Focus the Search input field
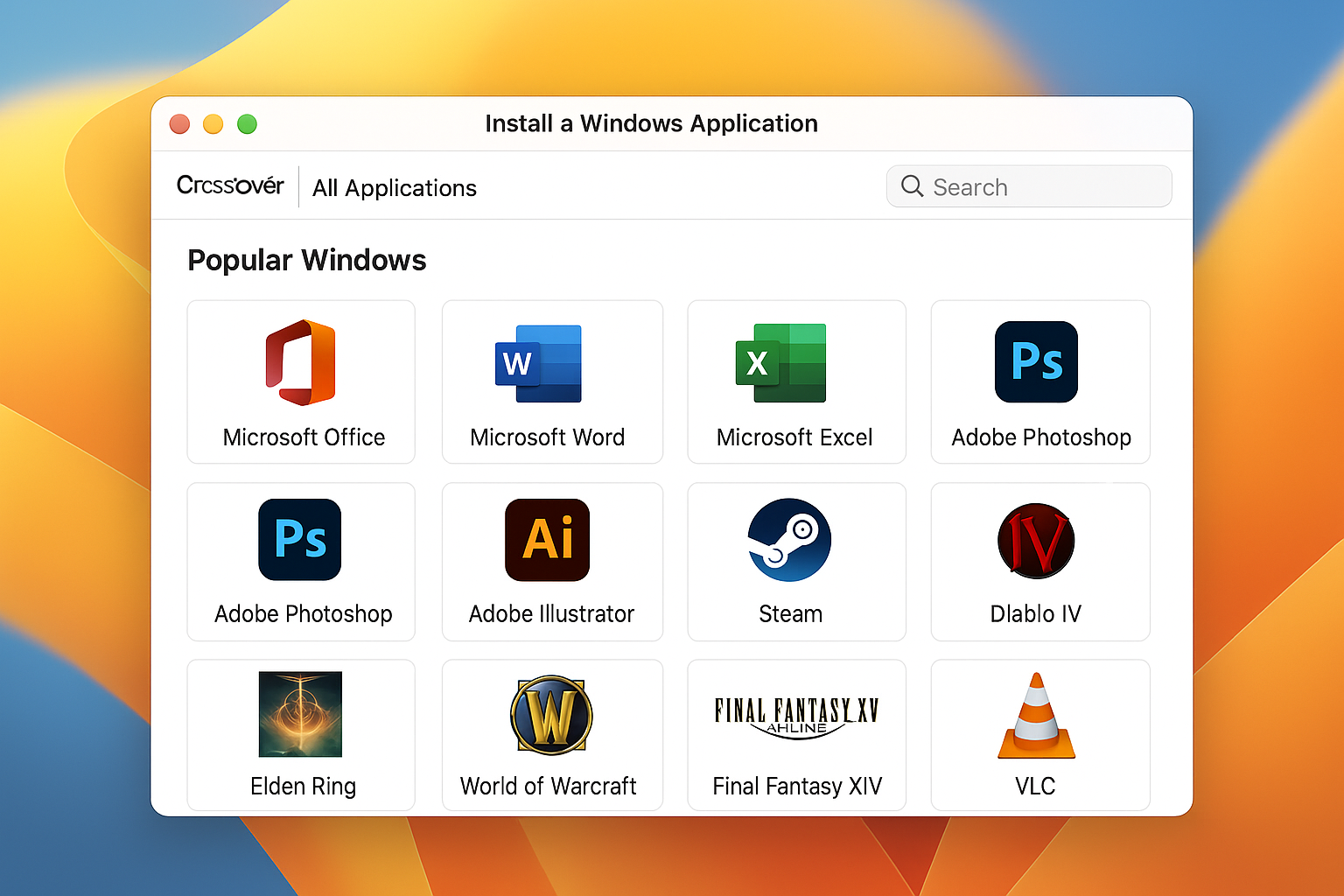This screenshot has height=896, width=1344. (x=1029, y=186)
